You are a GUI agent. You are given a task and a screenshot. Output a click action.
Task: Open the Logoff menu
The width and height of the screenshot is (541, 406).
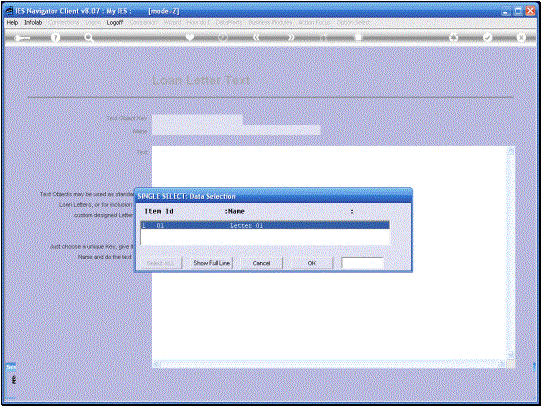point(115,22)
